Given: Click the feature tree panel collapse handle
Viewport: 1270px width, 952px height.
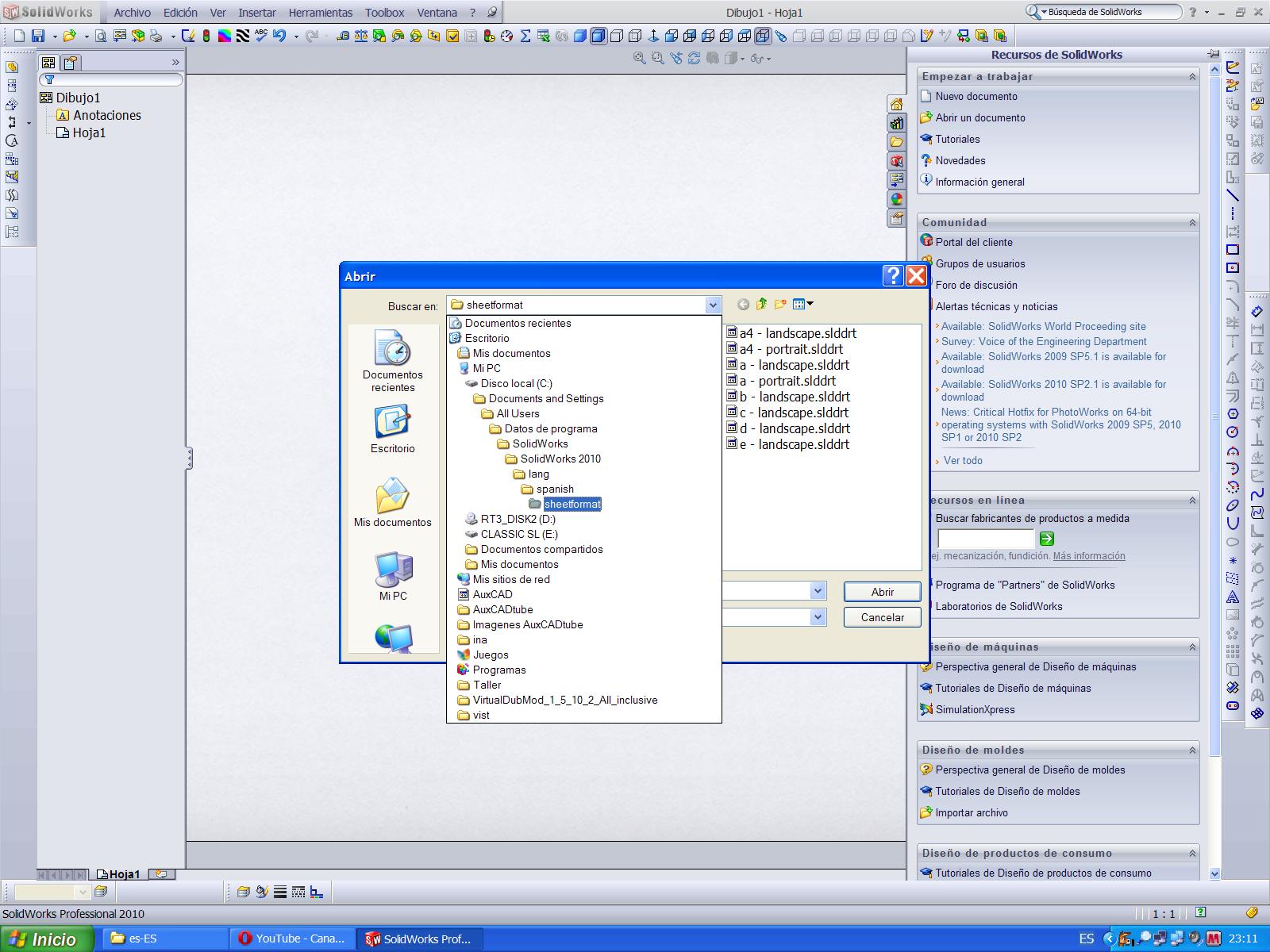Looking at the screenshot, I should coord(189,458).
